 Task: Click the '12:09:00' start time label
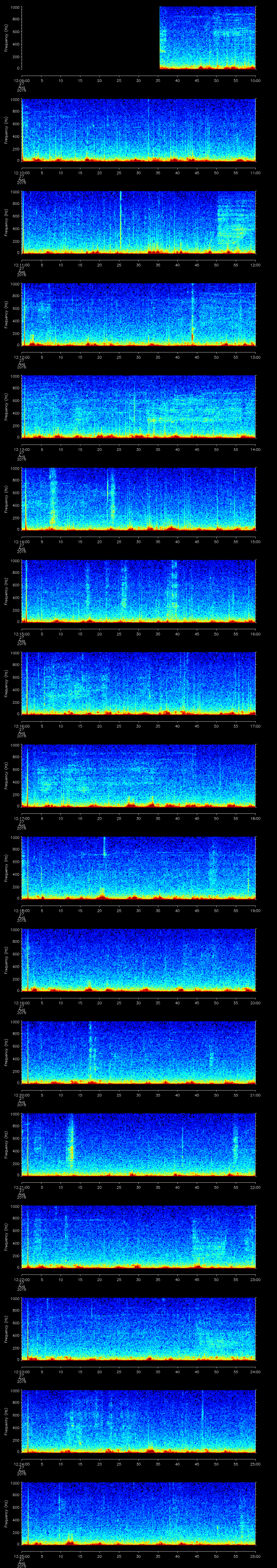point(22,80)
